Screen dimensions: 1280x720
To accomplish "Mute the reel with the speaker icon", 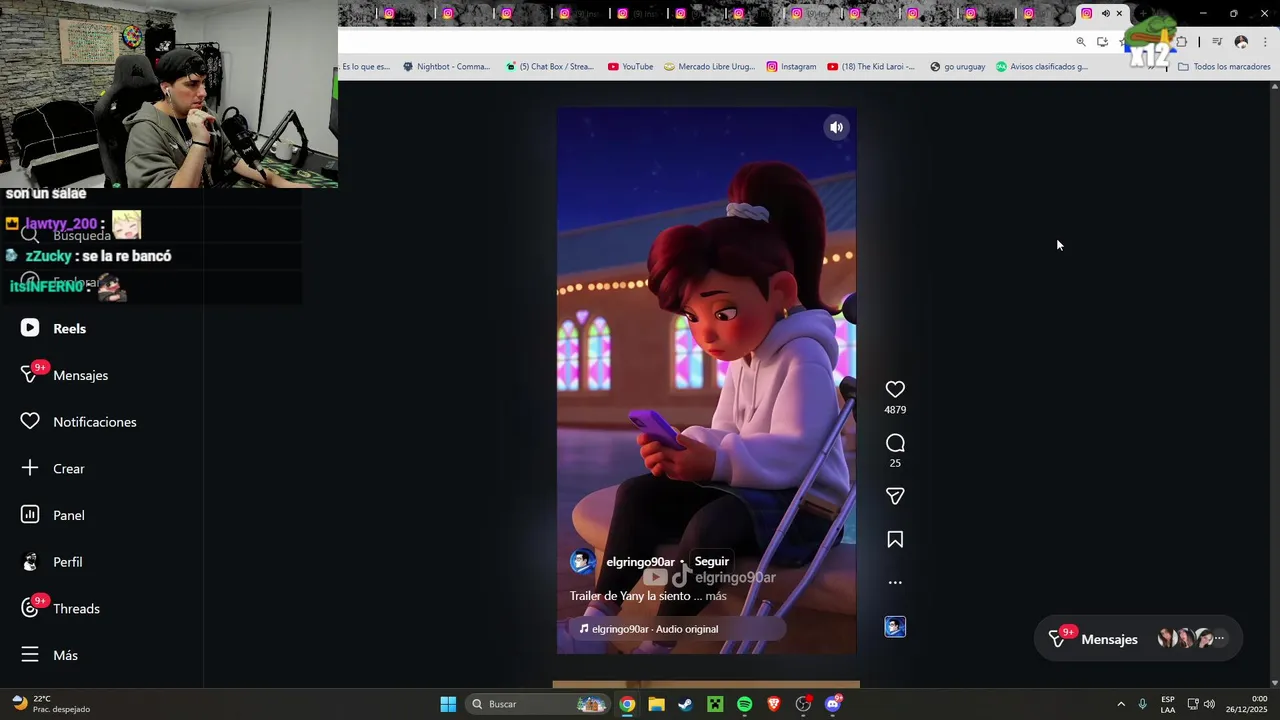I will click(836, 127).
